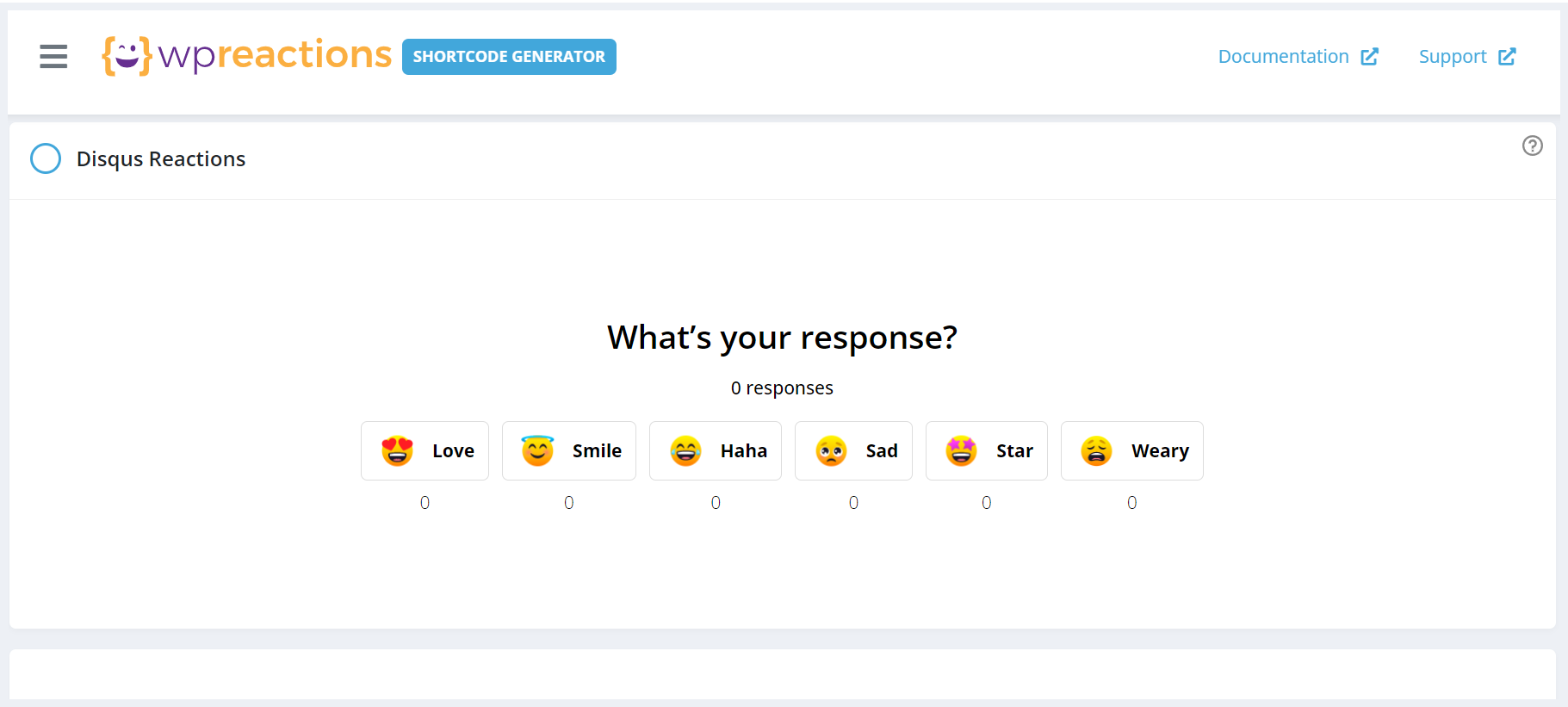Click the Shortcode Generator badge
Screen dimensions: 1568x707
click(508, 56)
